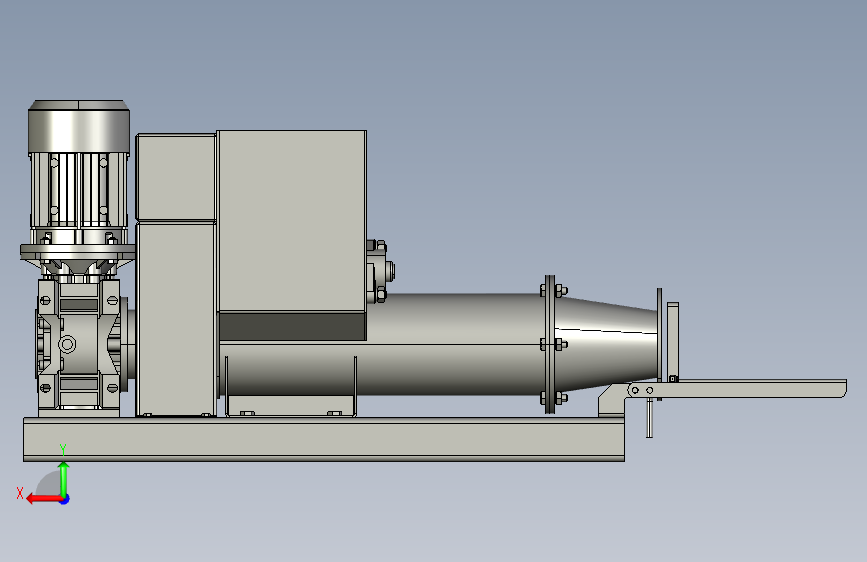Click the red X axis arrow of the triad

tap(44, 499)
